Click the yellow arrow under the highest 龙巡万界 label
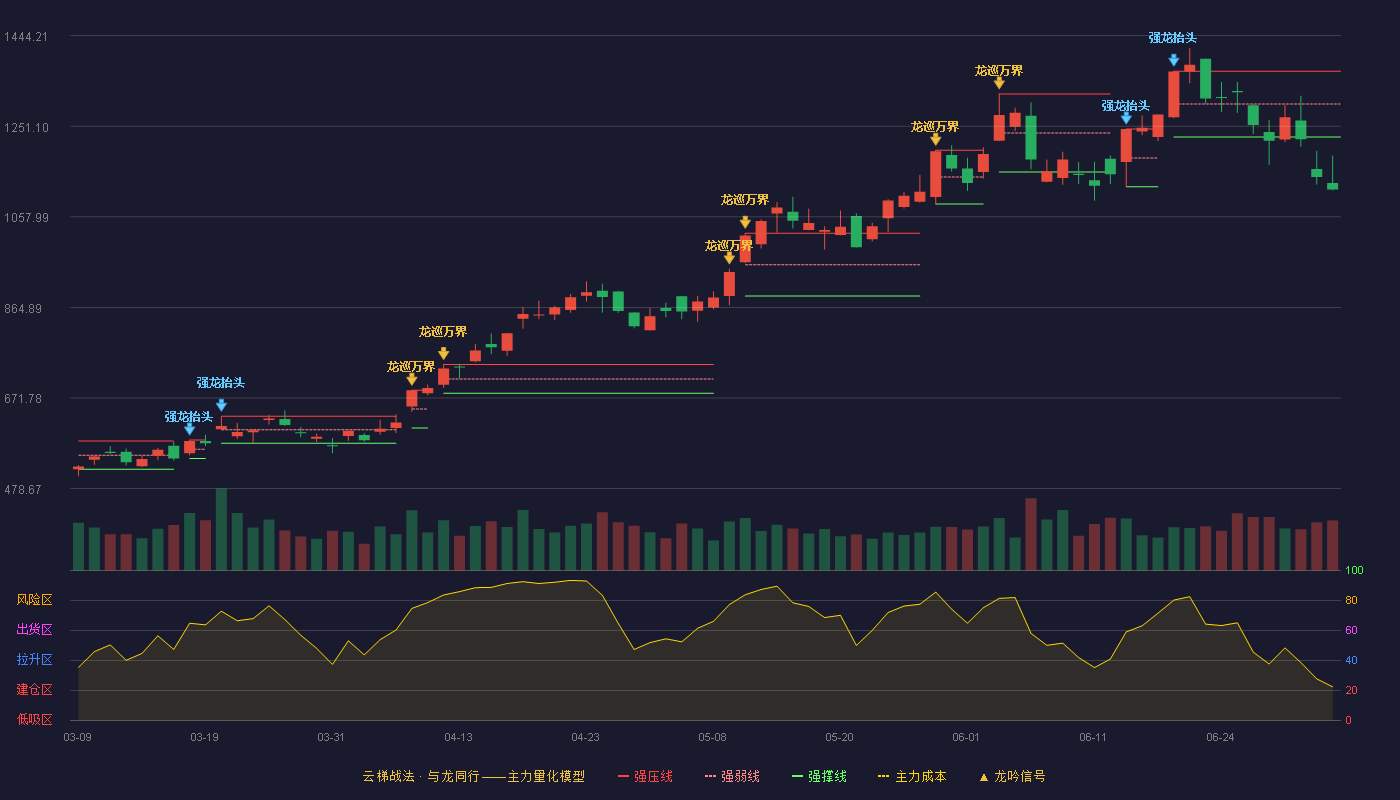This screenshot has height=800, width=1400. click(x=999, y=83)
